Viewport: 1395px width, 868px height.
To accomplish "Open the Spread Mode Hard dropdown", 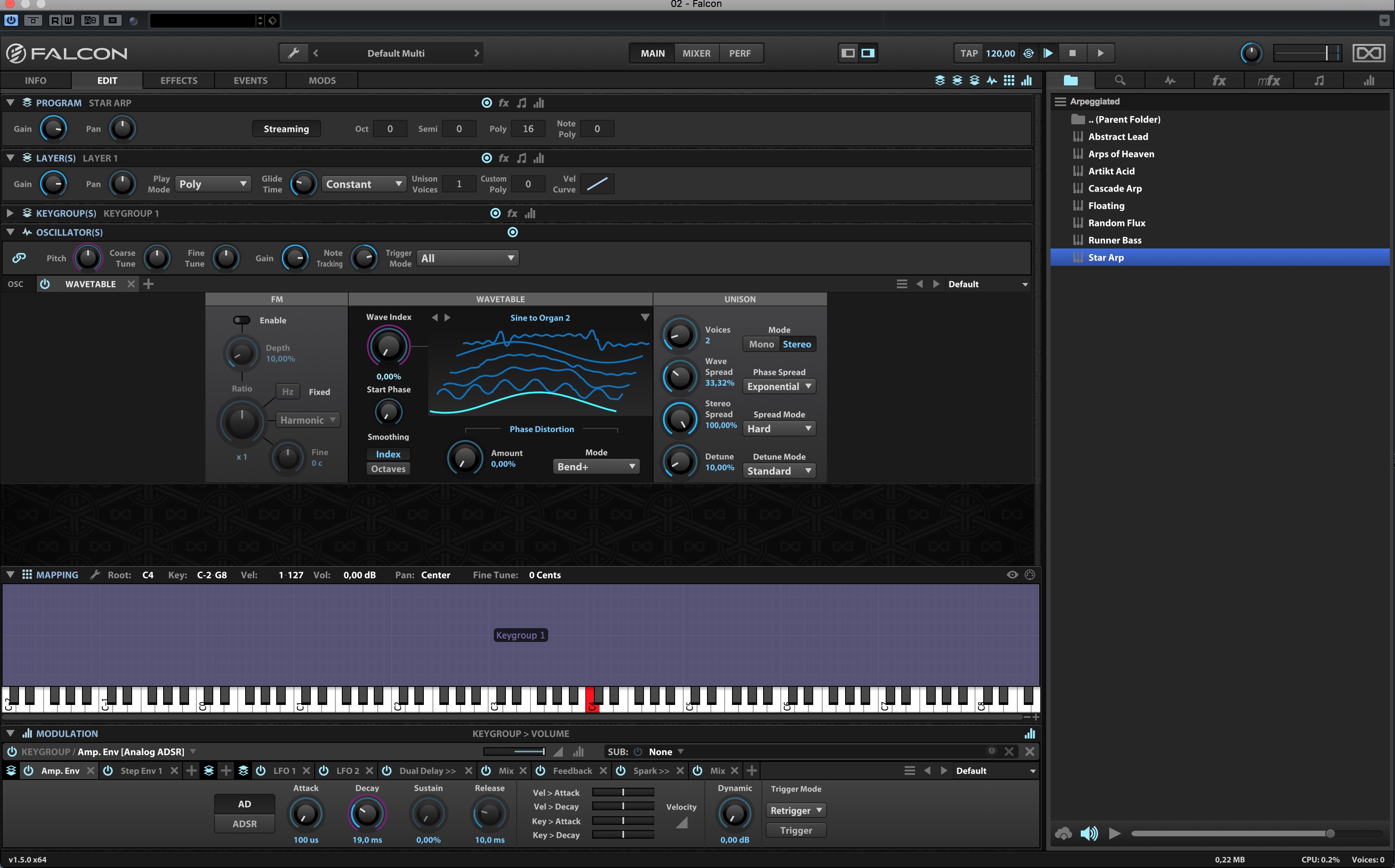I will (x=779, y=429).
